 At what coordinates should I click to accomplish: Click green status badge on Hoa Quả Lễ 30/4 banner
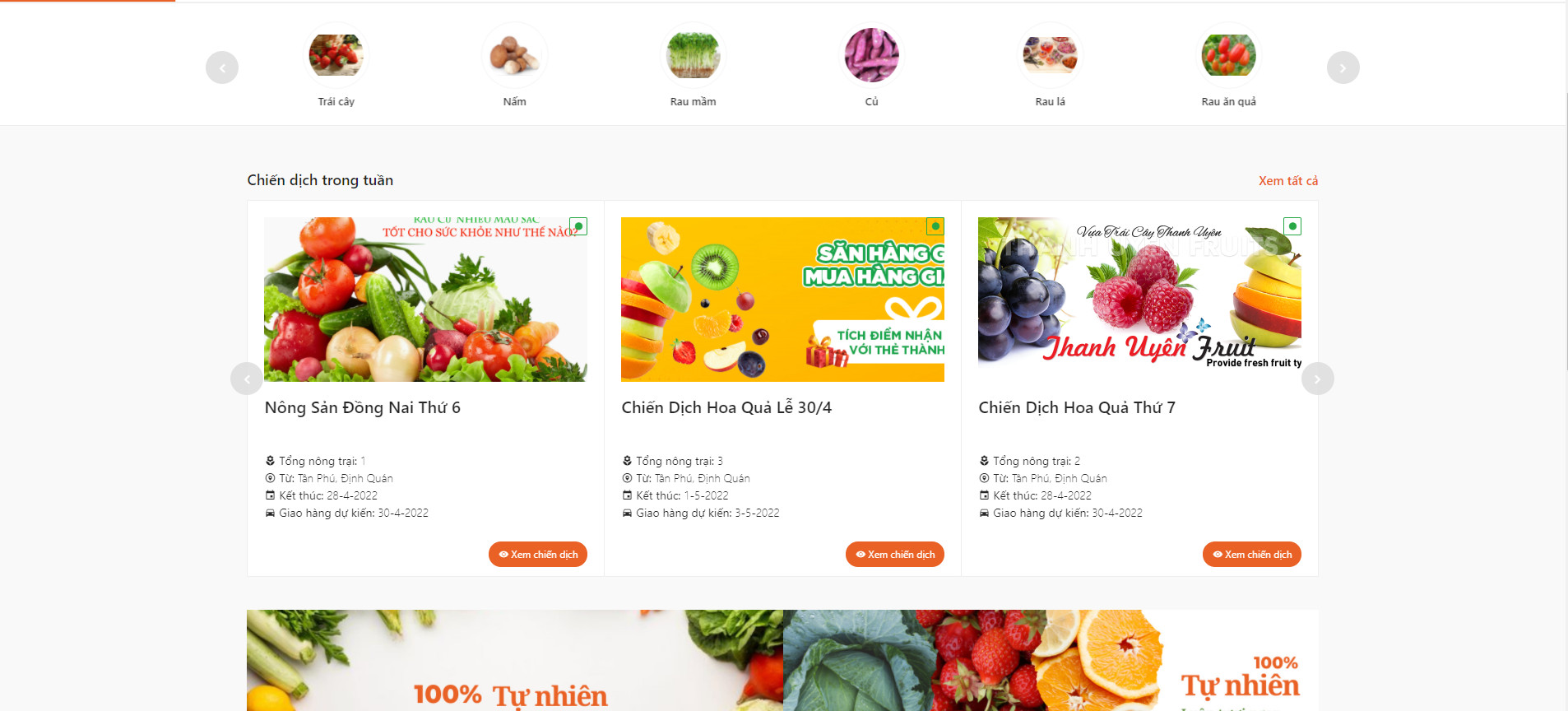pos(935,225)
